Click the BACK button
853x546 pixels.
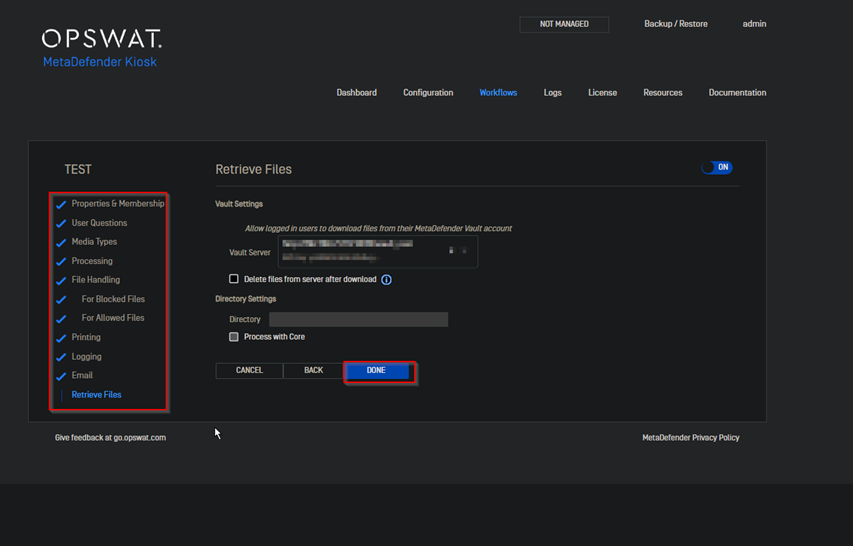pyautogui.click(x=313, y=370)
